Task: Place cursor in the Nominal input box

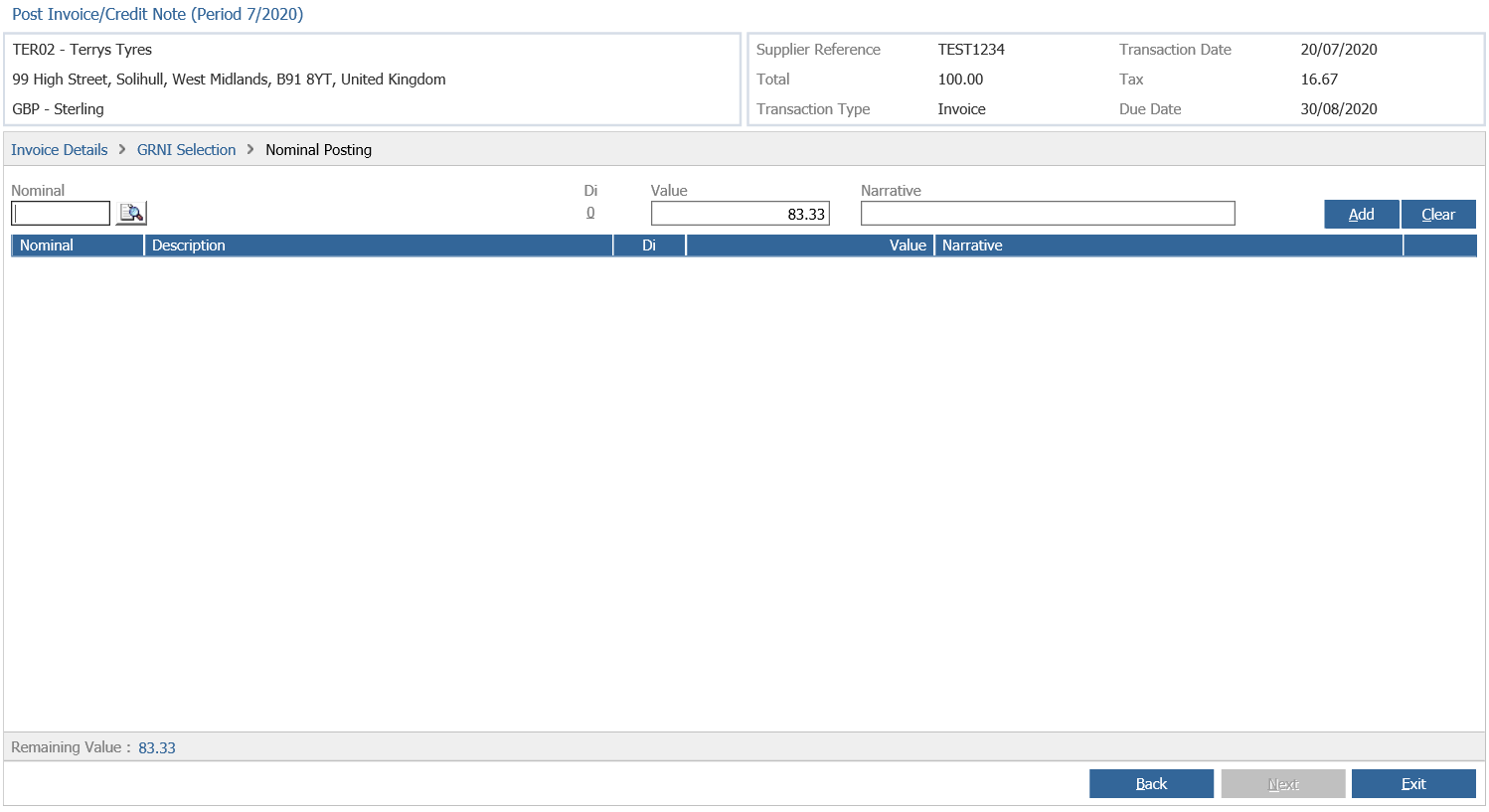Action: (60, 213)
